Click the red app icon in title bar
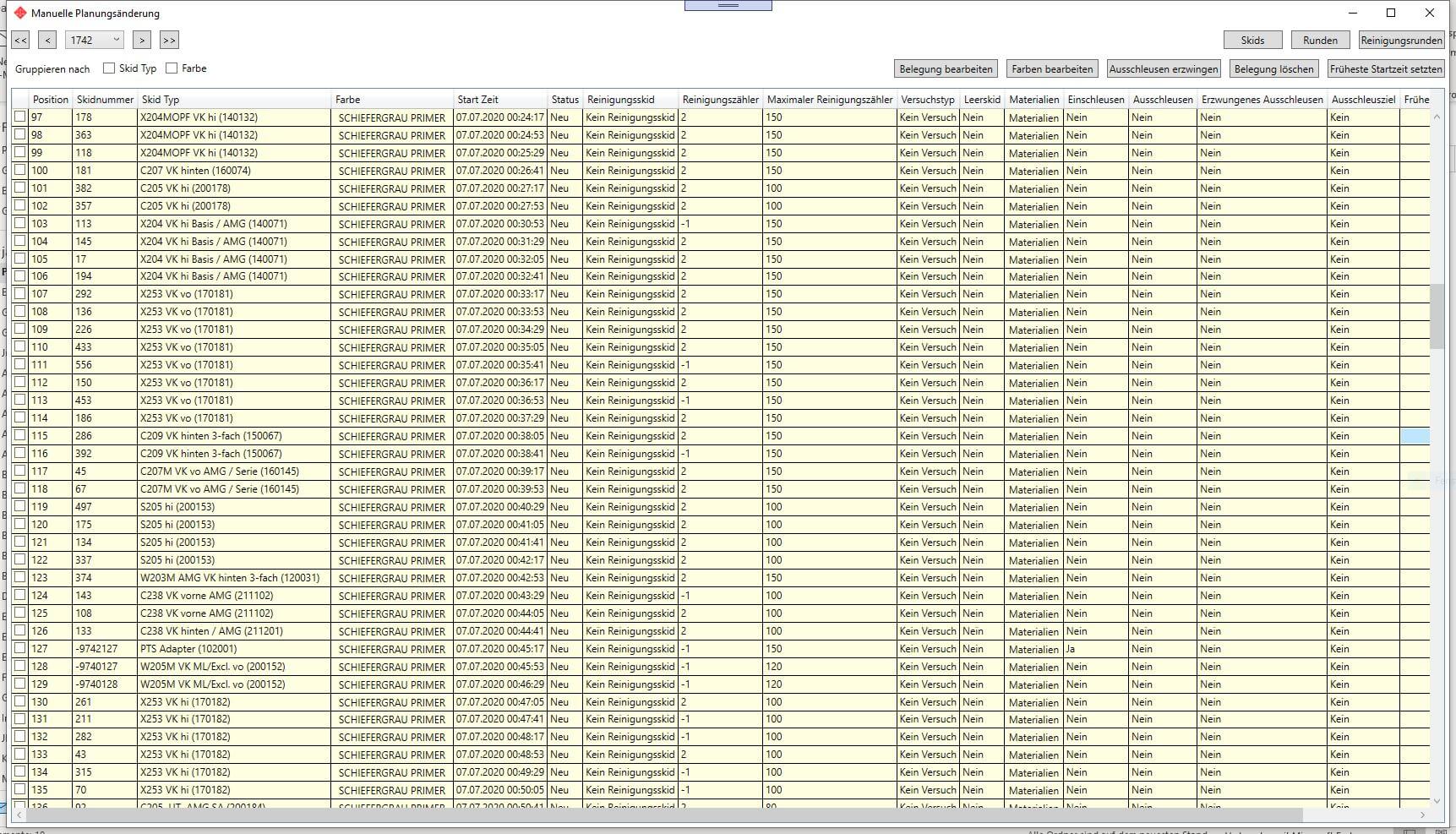Screen dimensions: 1456x834 coord(20,13)
